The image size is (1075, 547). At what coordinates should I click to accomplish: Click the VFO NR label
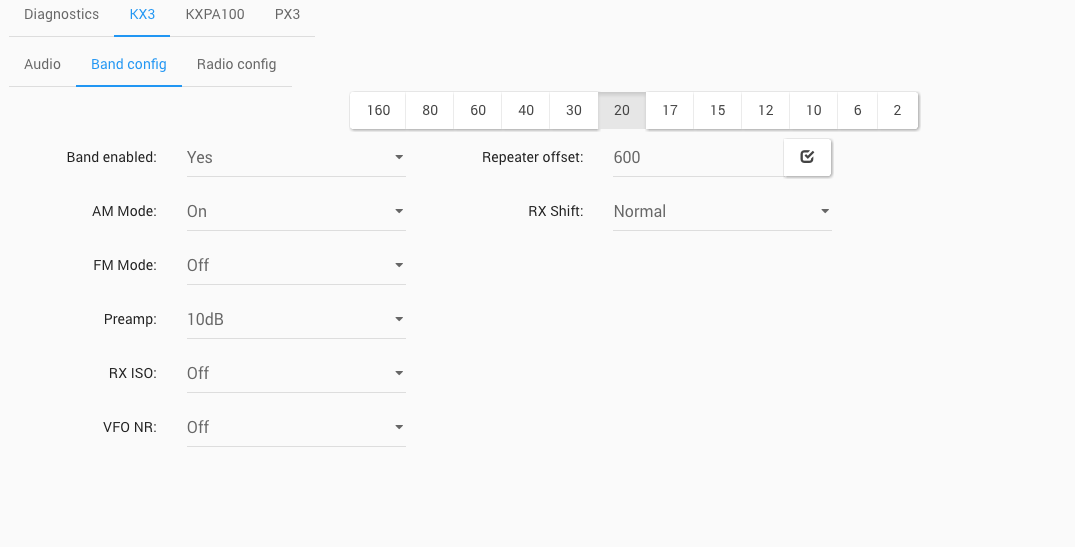[x=130, y=428]
